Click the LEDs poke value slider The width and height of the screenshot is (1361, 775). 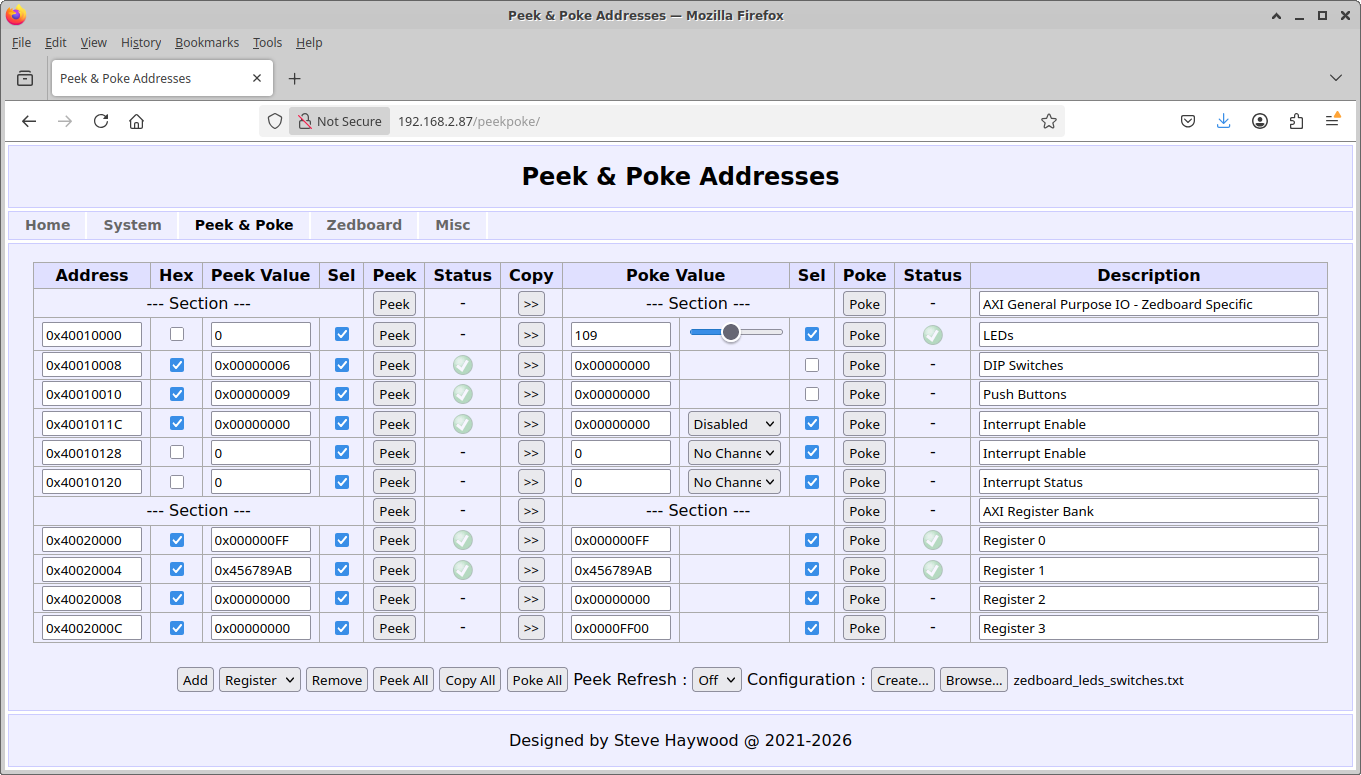click(736, 332)
